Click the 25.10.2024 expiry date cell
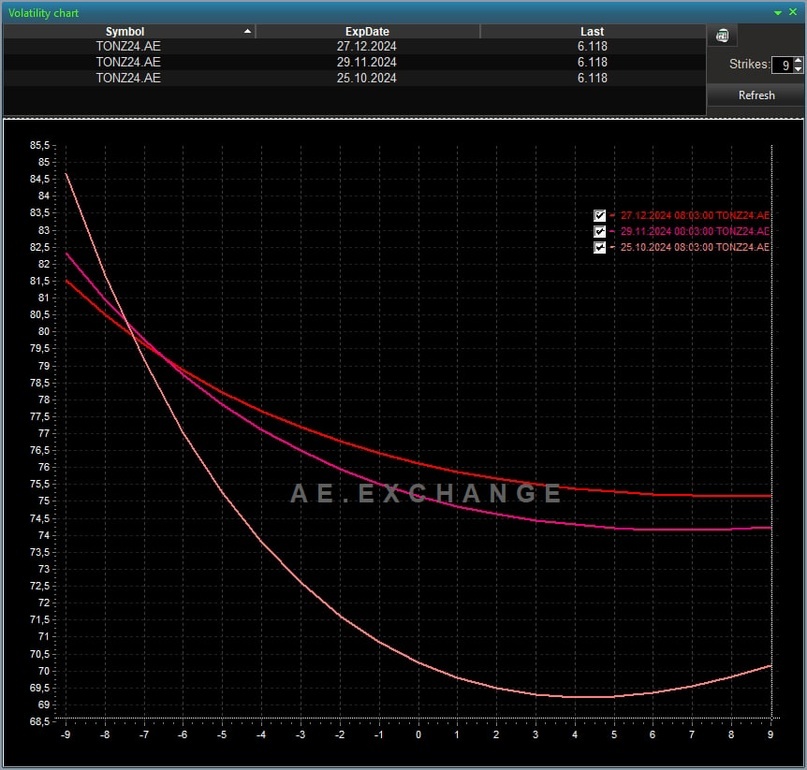 [x=366, y=78]
